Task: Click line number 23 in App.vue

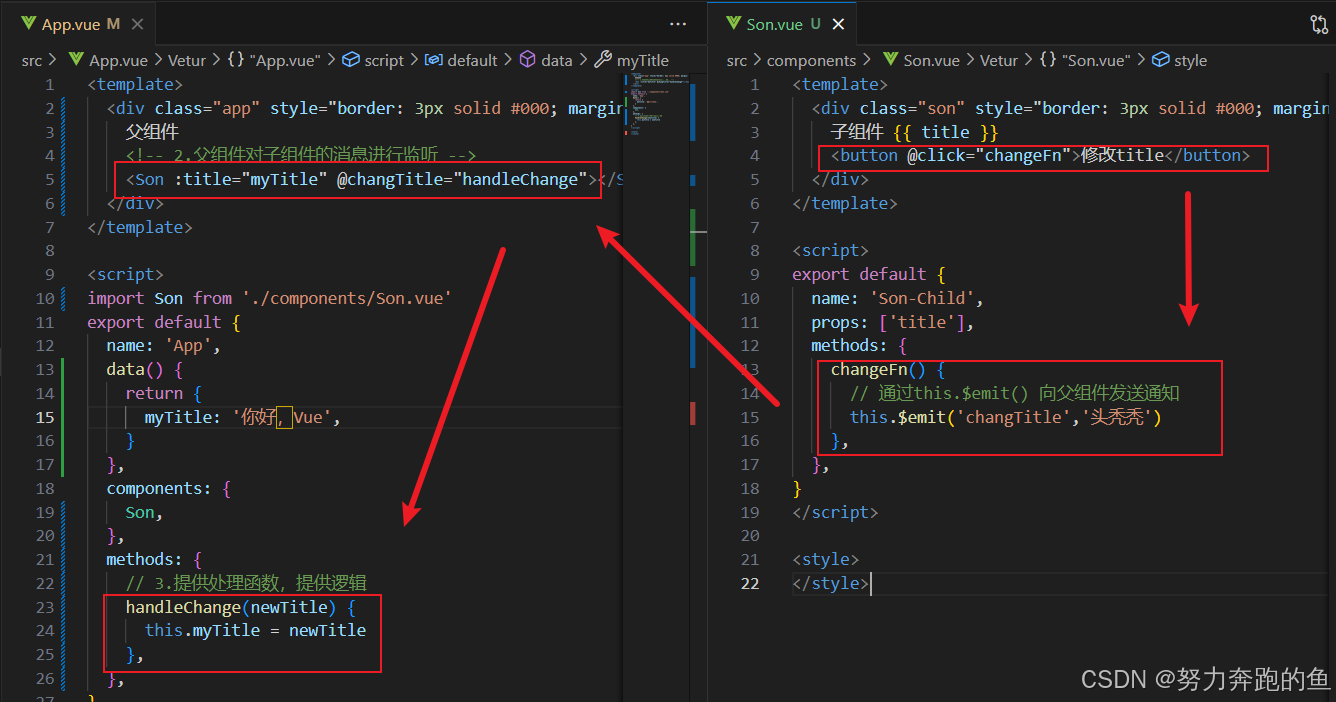Action: click(x=44, y=607)
